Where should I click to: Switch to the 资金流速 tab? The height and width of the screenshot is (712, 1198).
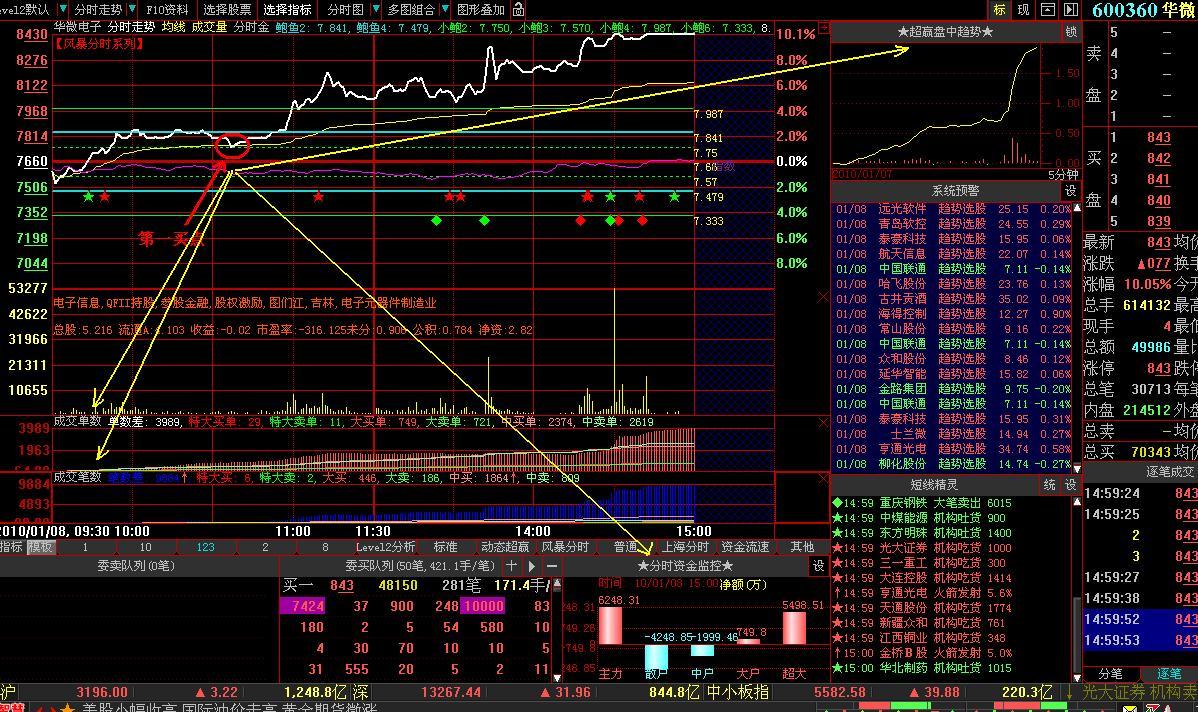click(x=745, y=547)
